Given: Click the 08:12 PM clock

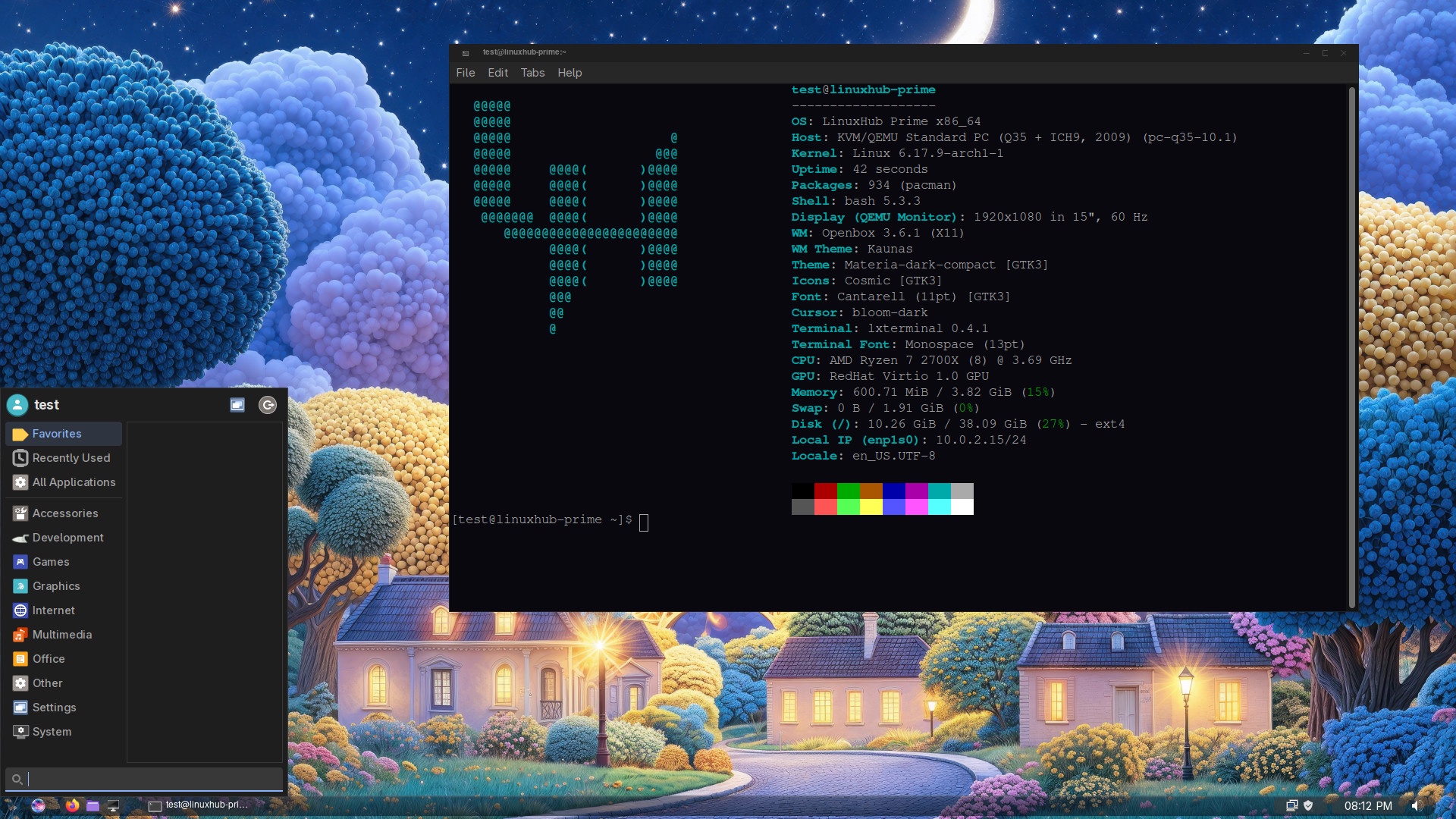Looking at the screenshot, I should tap(1368, 805).
